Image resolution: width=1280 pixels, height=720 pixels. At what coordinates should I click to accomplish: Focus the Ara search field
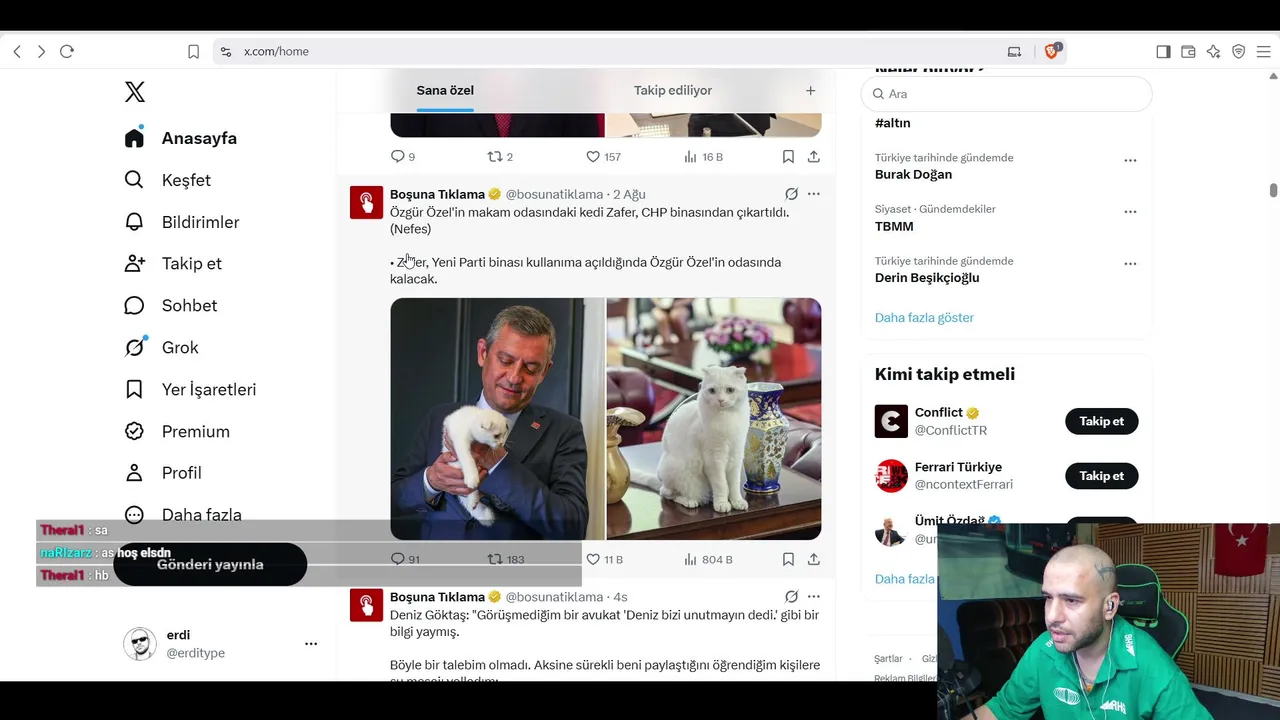coord(1006,94)
